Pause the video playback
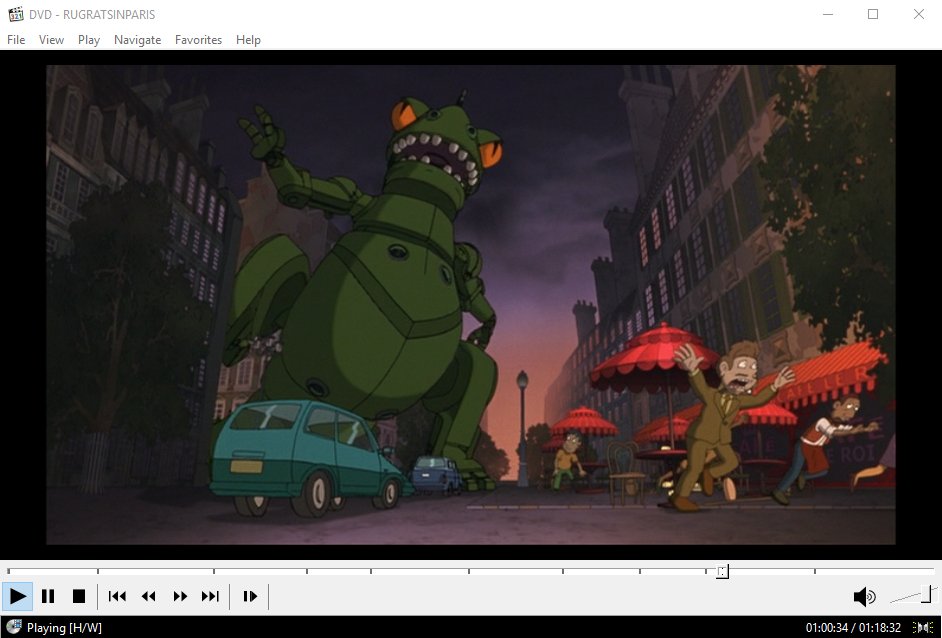The width and height of the screenshot is (942, 638). click(x=48, y=596)
